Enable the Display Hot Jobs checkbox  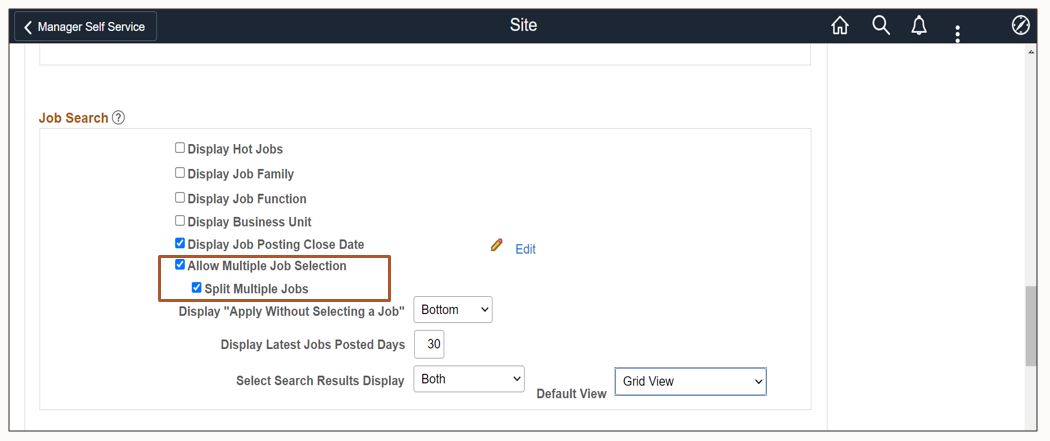(x=180, y=148)
